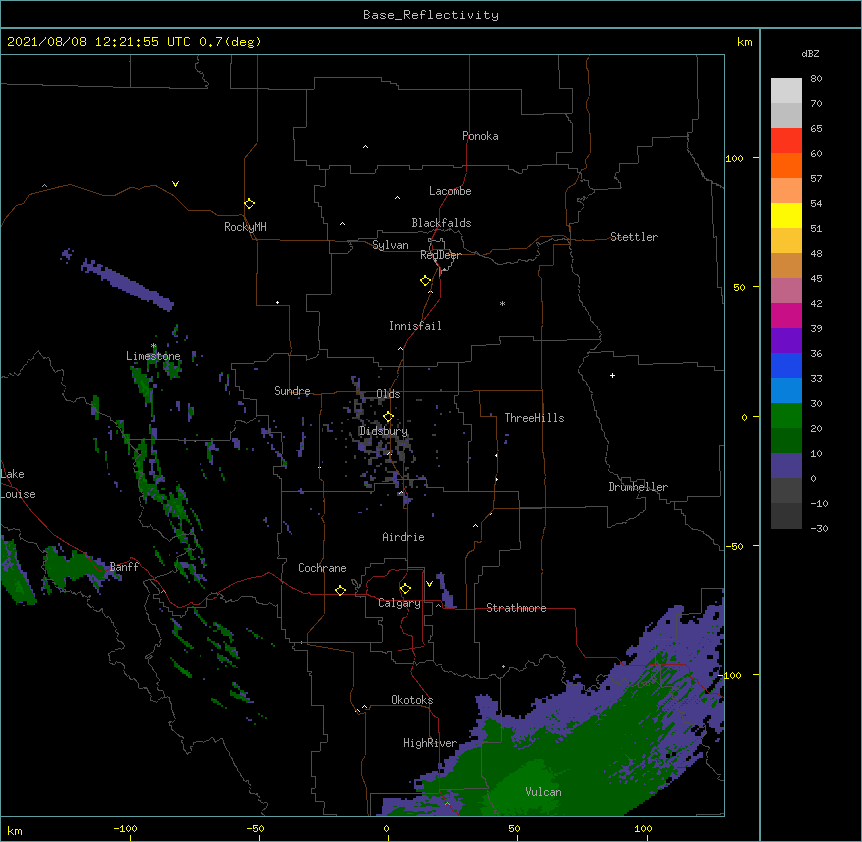Click the Drumheller label
Viewport: 862px width, 842px height.
pos(638,487)
